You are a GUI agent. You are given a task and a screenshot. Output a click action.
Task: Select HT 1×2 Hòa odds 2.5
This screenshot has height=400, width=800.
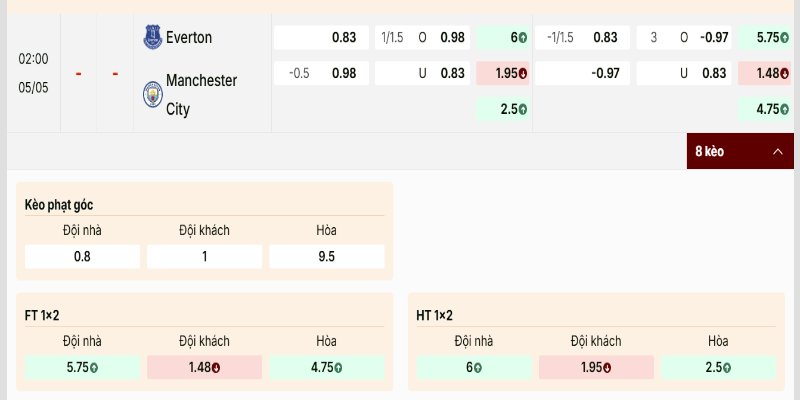point(718,367)
